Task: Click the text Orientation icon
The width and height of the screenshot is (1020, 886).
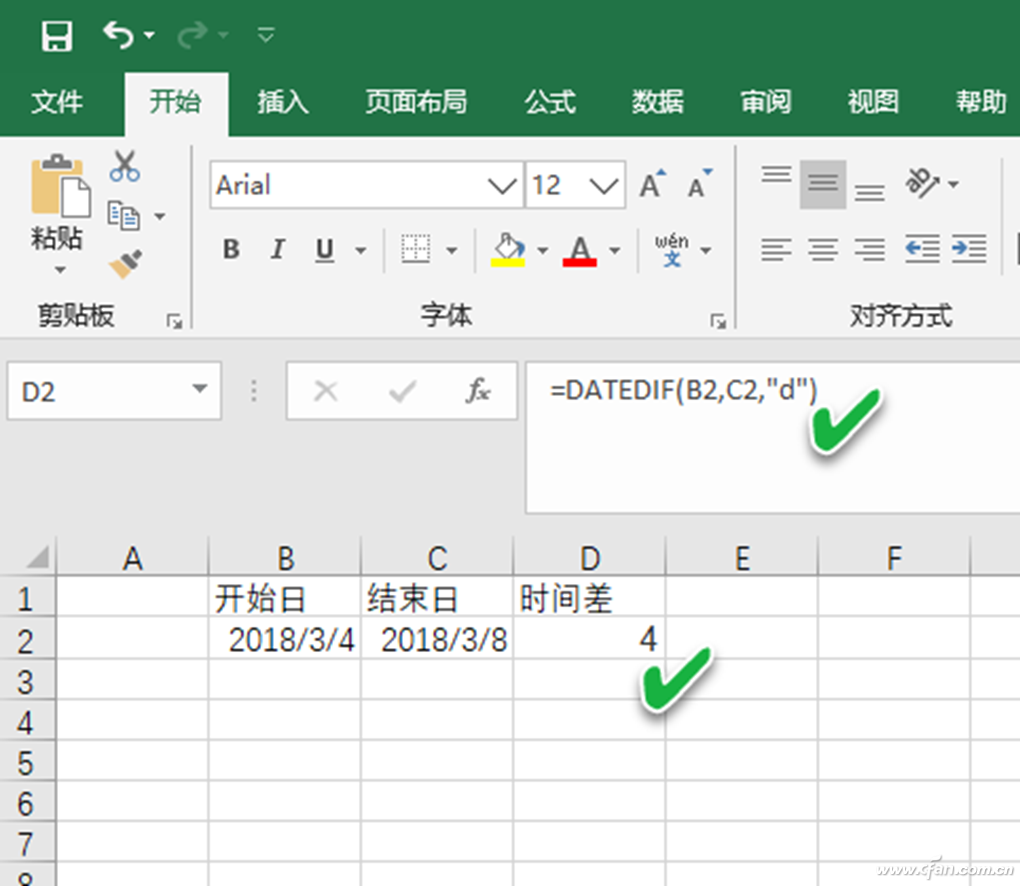Action: (922, 183)
